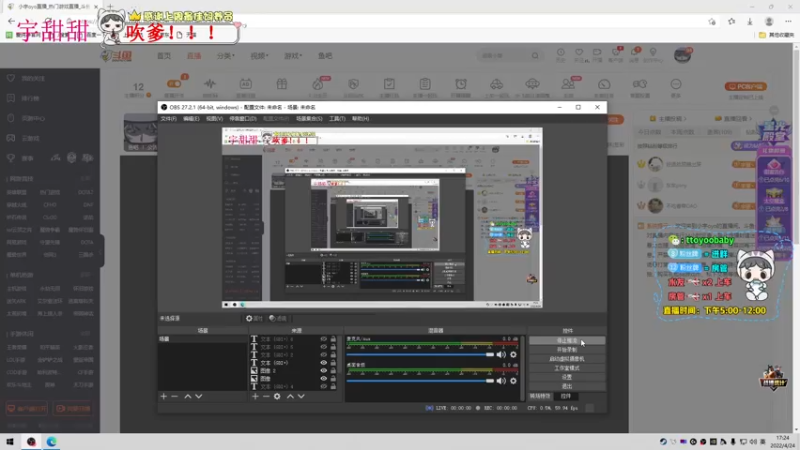Open gear settings for 桌面音频 channel
Screen dimensions: 800x450
click(x=513, y=381)
